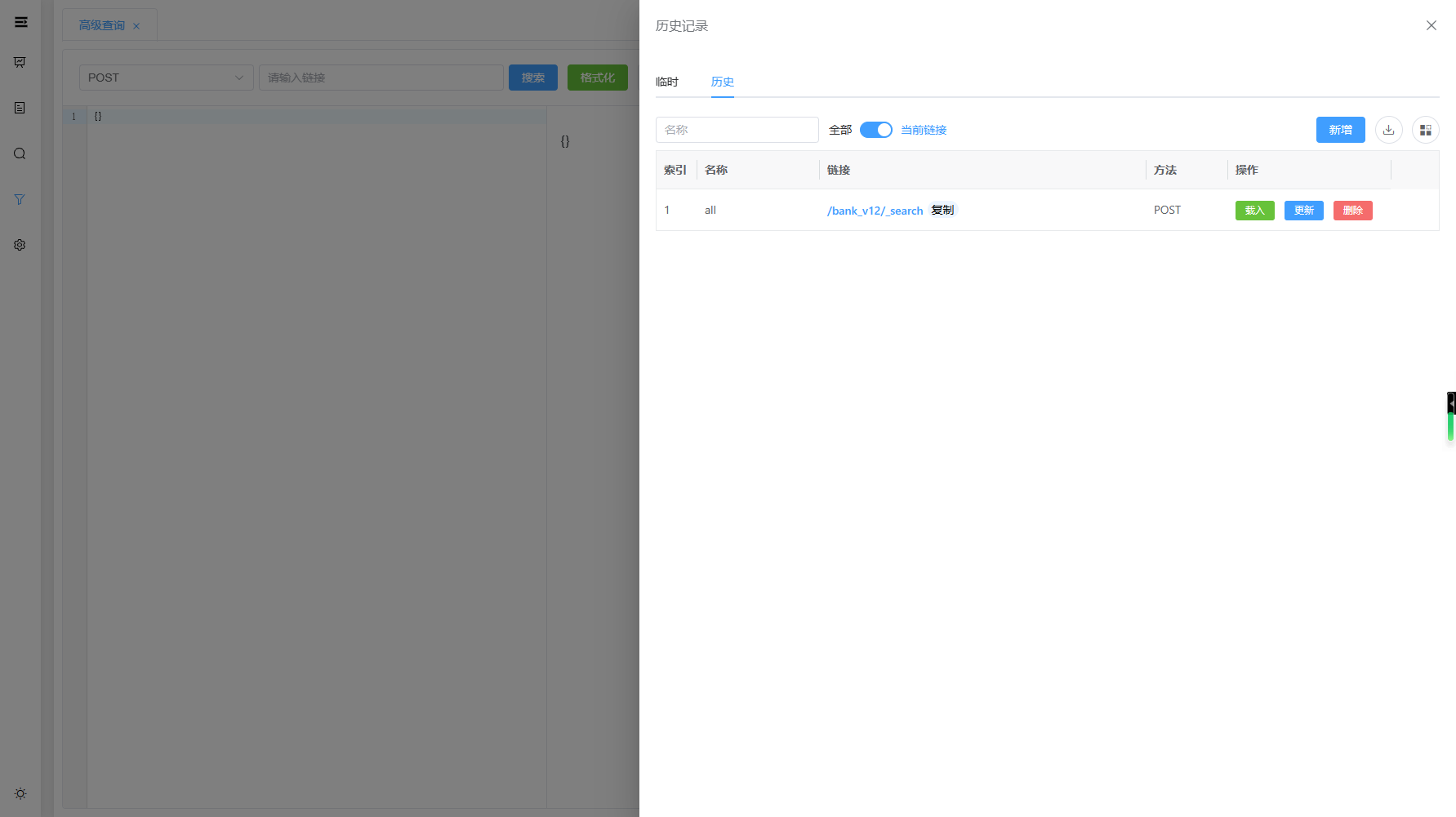Open the /bank_v12/_search link
Image resolution: width=1456 pixels, height=817 pixels.
[x=875, y=211]
